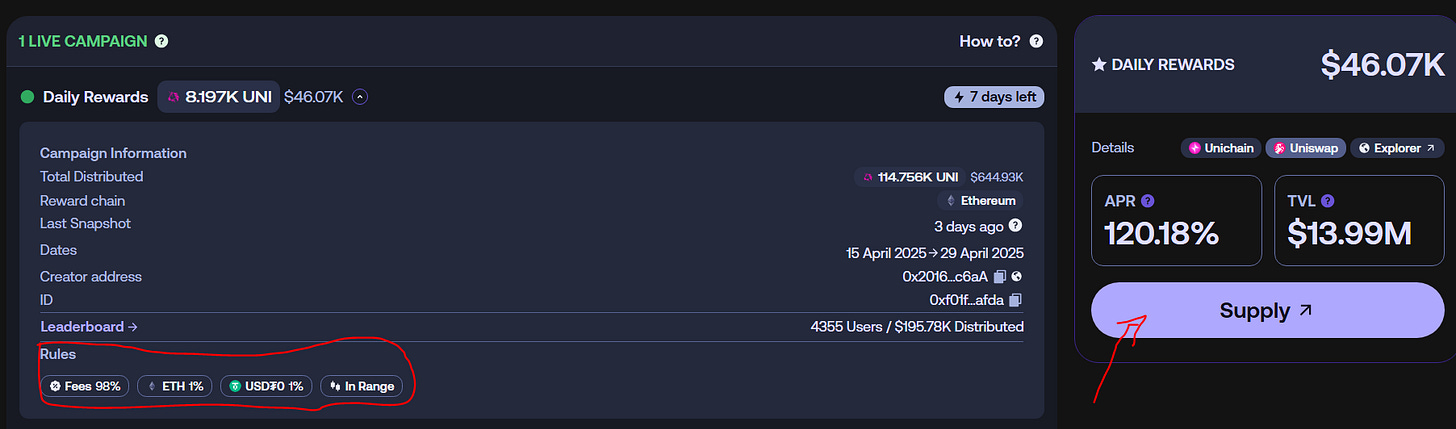Image resolution: width=1456 pixels, height=429 pixels.
Task: Show TVL info tooltip icon
Action: point(1328,200)
